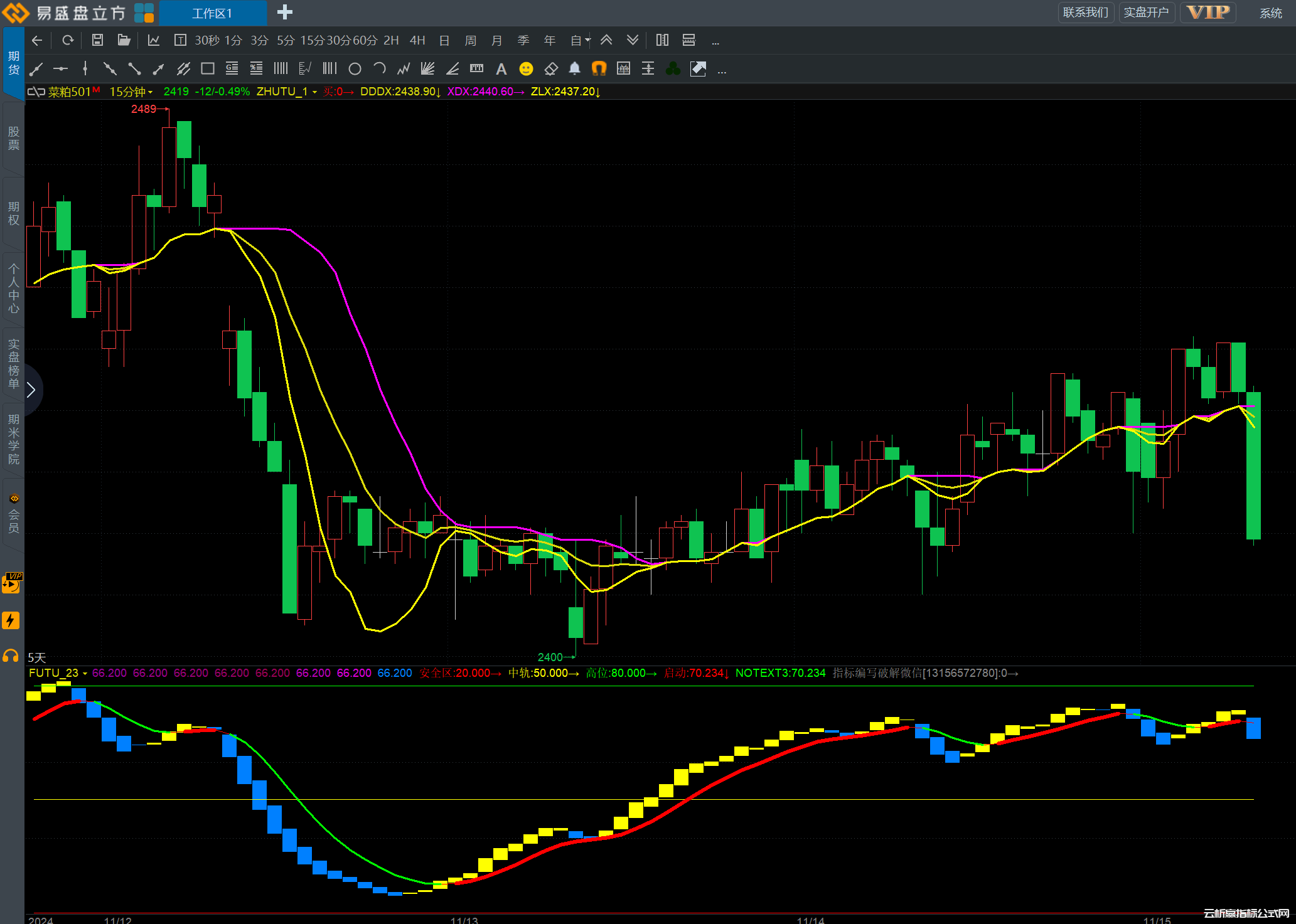This screenshot has height=924, width=1296.
Task: Click the boxed T text icon
Action: click(180, 41)
